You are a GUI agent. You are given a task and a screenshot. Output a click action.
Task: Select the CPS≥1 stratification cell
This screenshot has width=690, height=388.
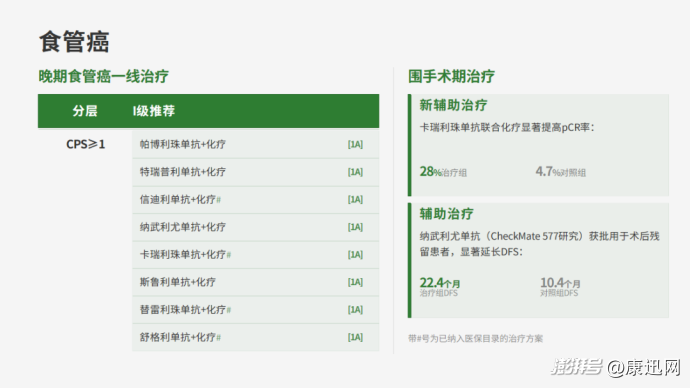pyautogui.click(x=85, y=144)
